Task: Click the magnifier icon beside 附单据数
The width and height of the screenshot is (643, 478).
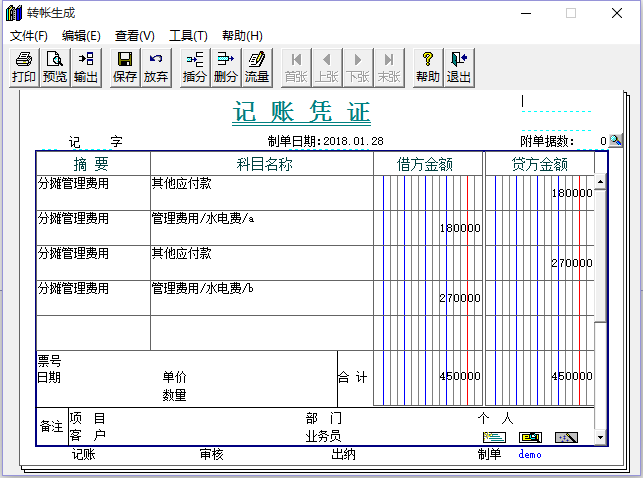Action: (616, 141)
